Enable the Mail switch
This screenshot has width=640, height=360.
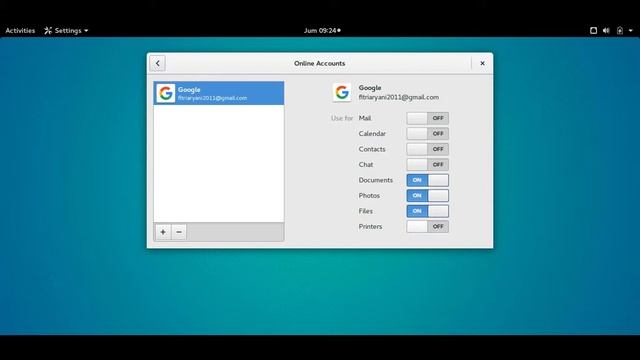(427, 118)
